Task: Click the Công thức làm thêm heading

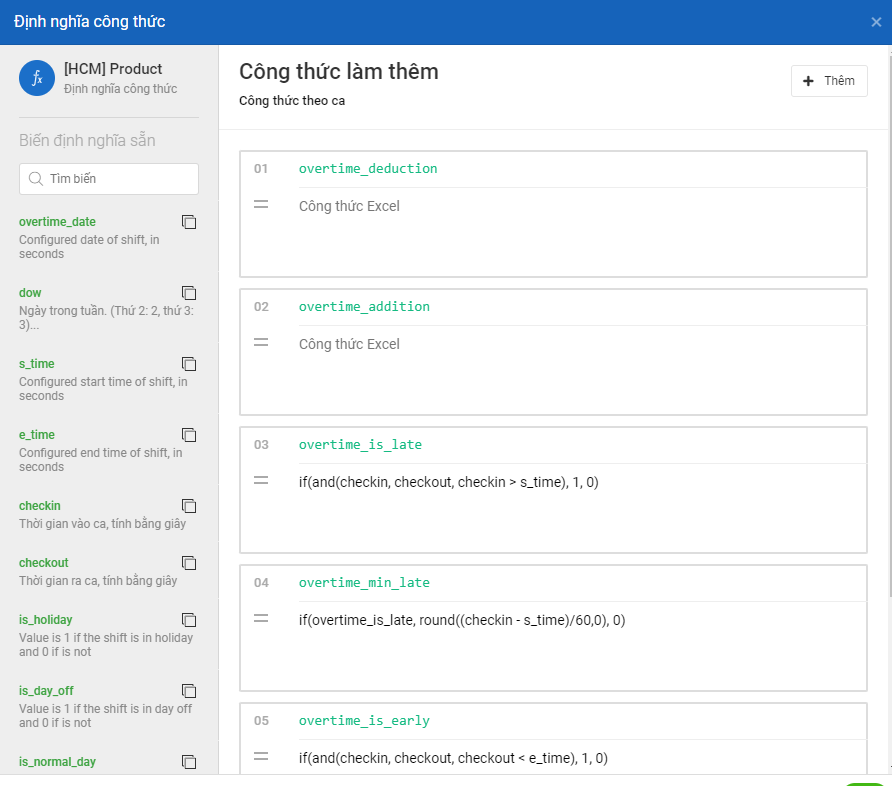Action: coord(339,72)
